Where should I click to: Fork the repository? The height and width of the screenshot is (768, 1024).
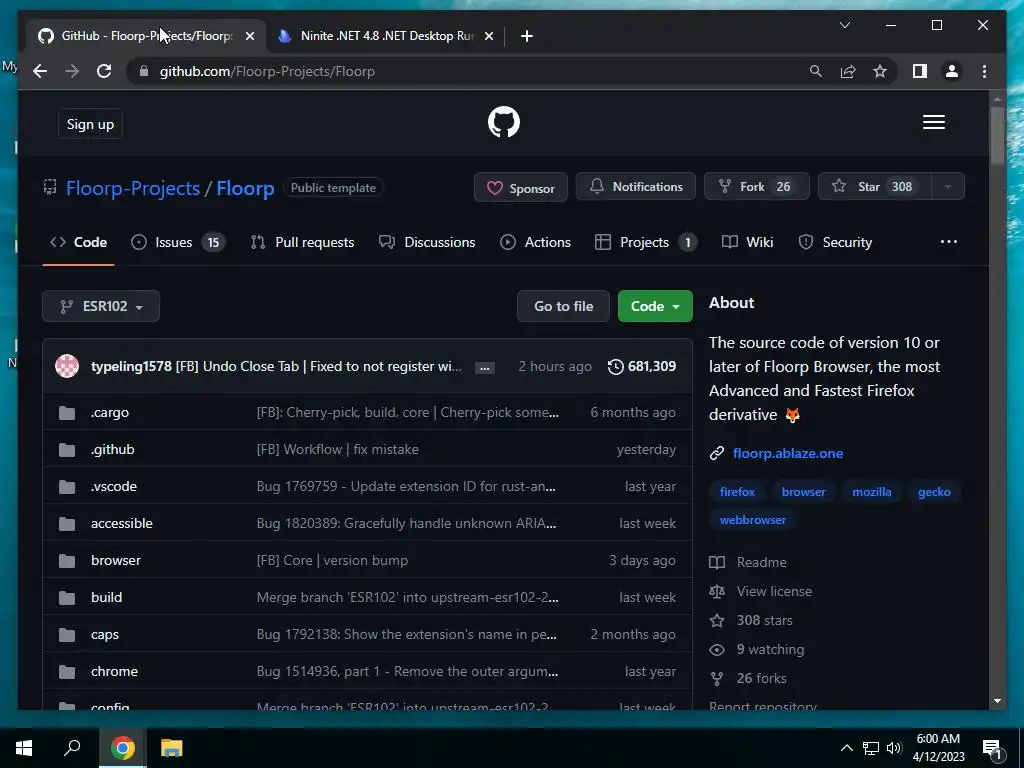point(756,187)
